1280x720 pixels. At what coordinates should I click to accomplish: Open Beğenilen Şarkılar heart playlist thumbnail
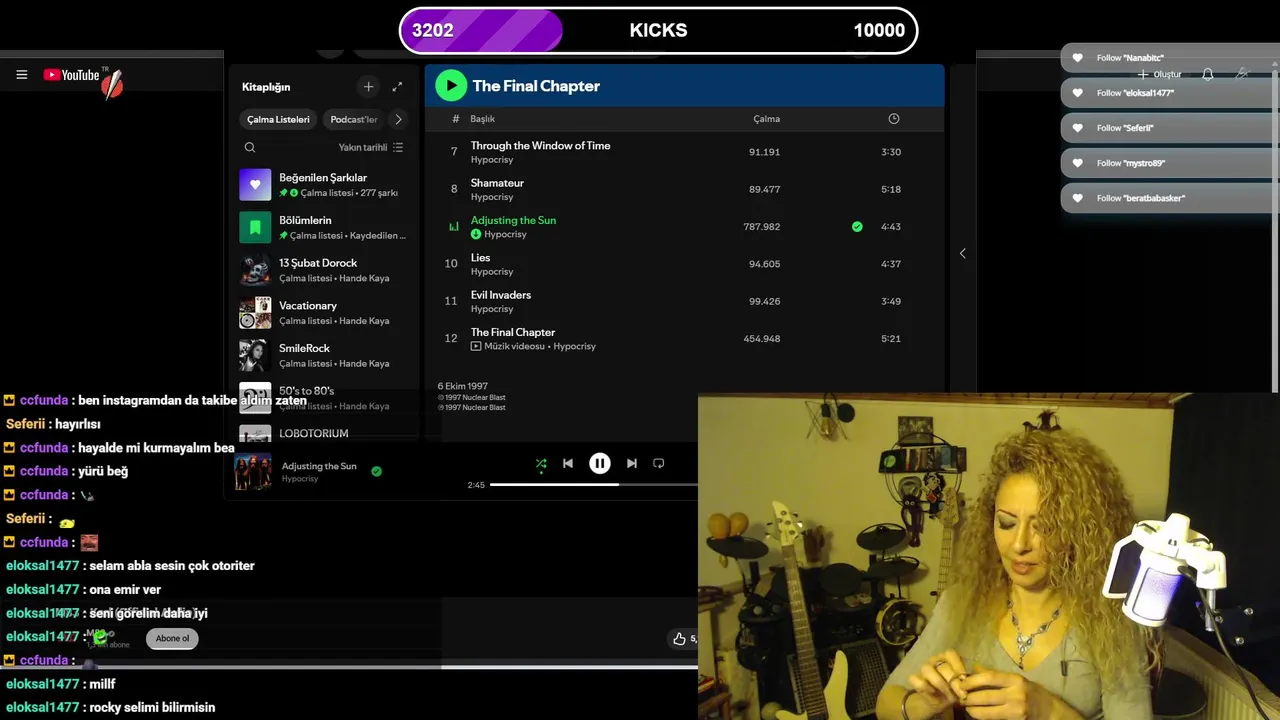pos(255,184)
